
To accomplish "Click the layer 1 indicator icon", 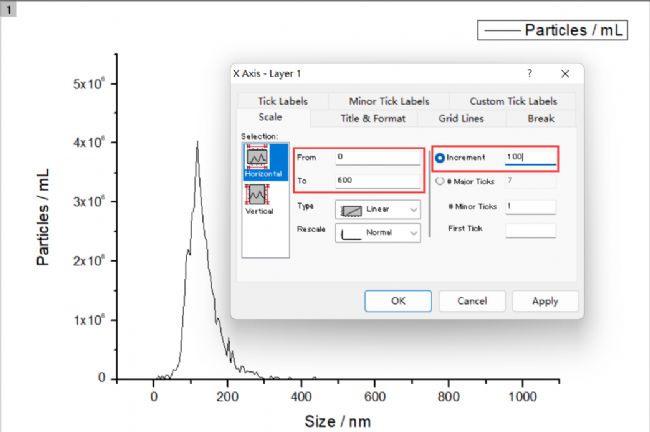I will point(9,8).
